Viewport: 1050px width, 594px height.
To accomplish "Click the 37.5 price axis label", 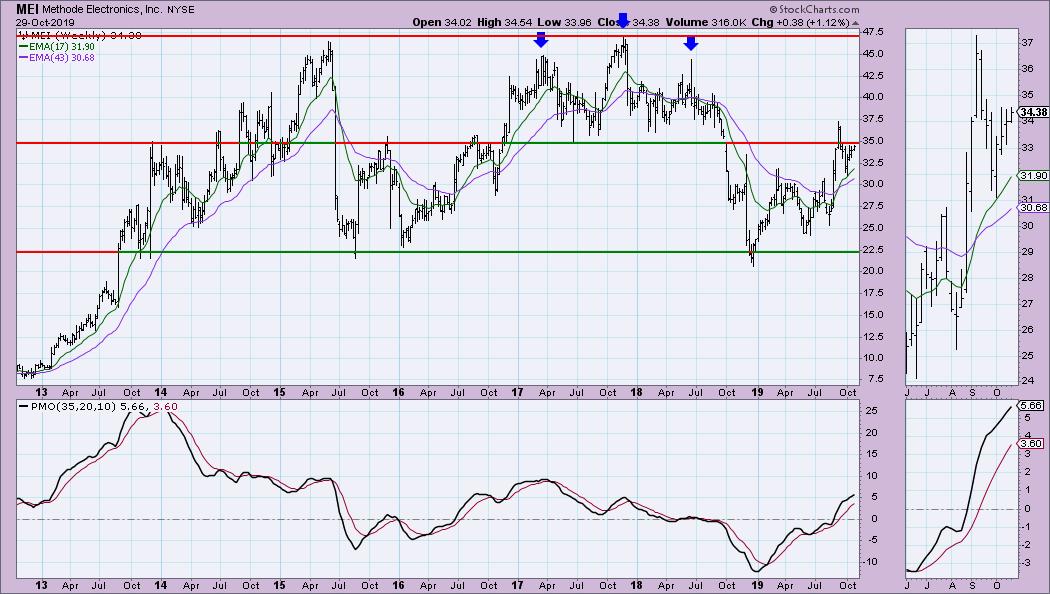I will tap(873, 119).
